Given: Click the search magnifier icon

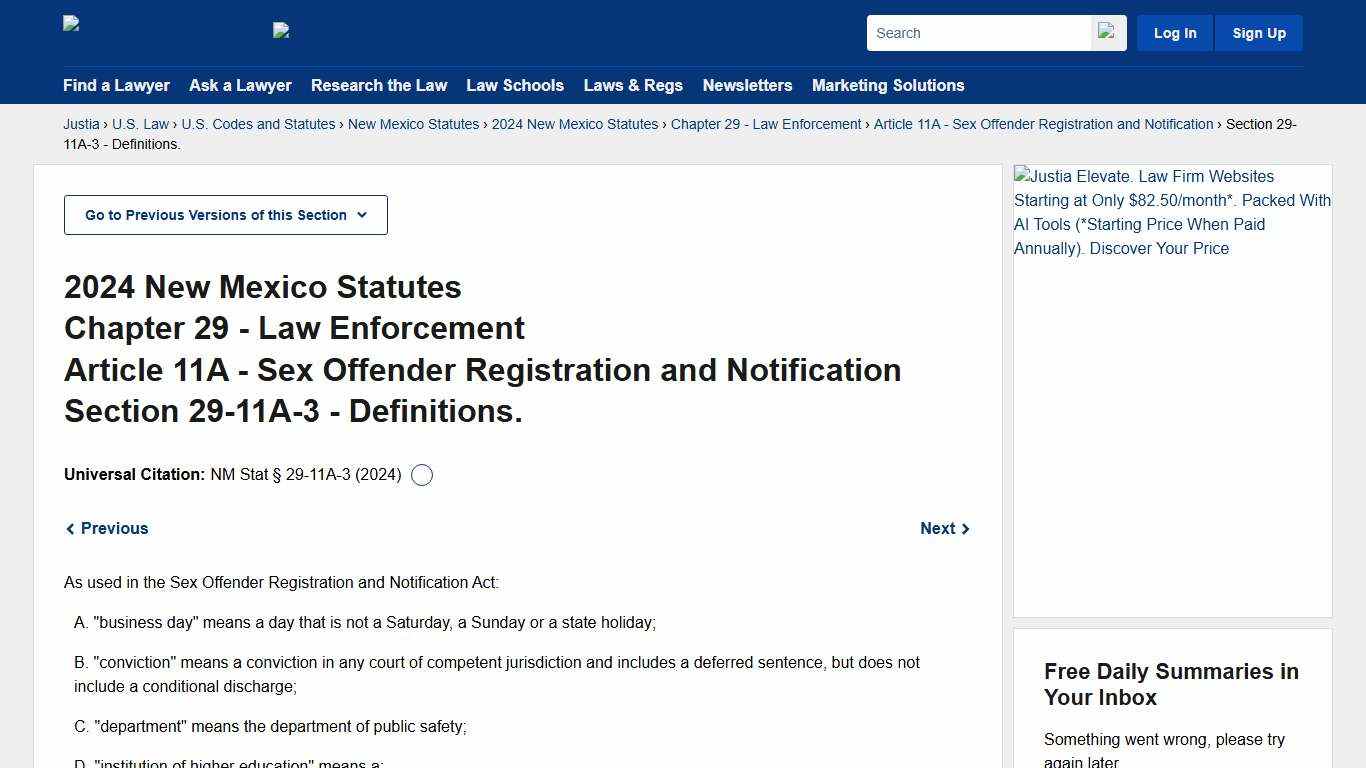Looking at the screenshot, I should [1106, 32].
